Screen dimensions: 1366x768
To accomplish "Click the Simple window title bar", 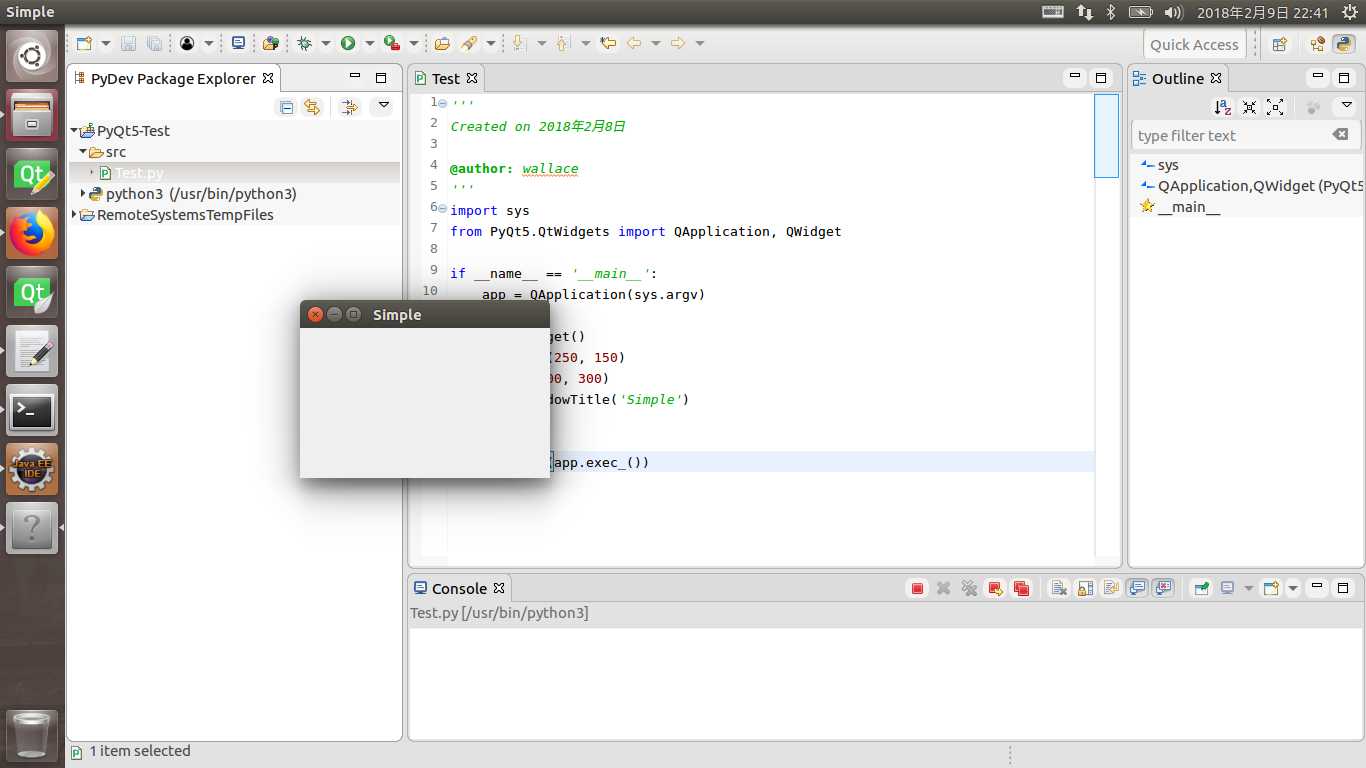I will 425,314.
